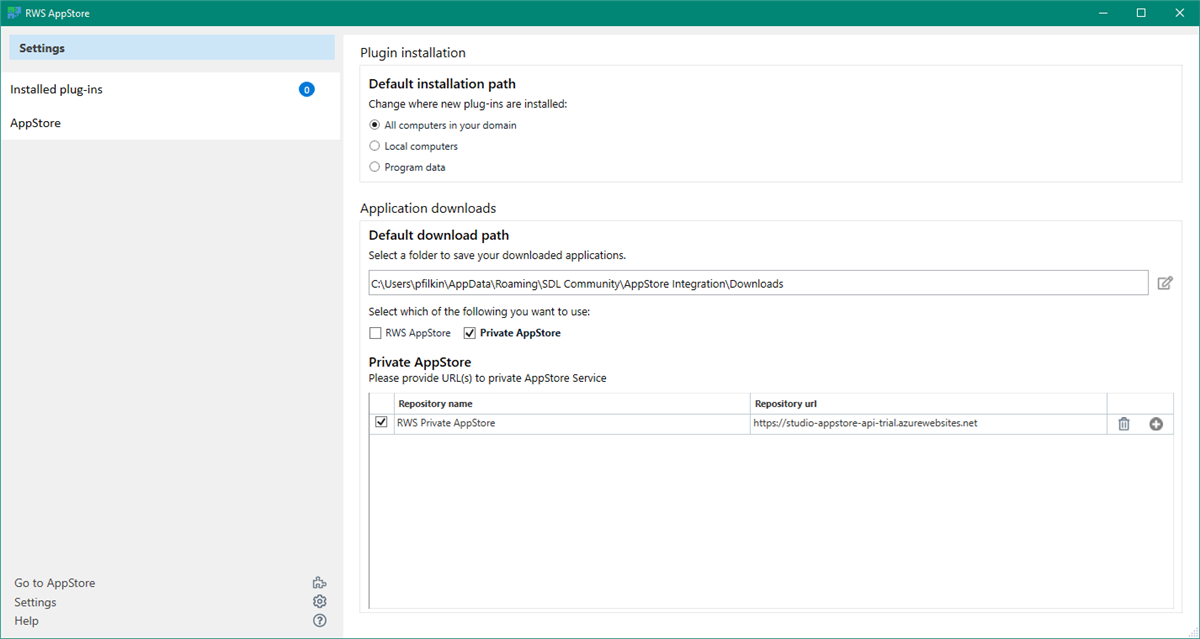This screenshot has height=639, width=1200.
Task: Click the Help question mark icon
Action: (x=319, y=620)
